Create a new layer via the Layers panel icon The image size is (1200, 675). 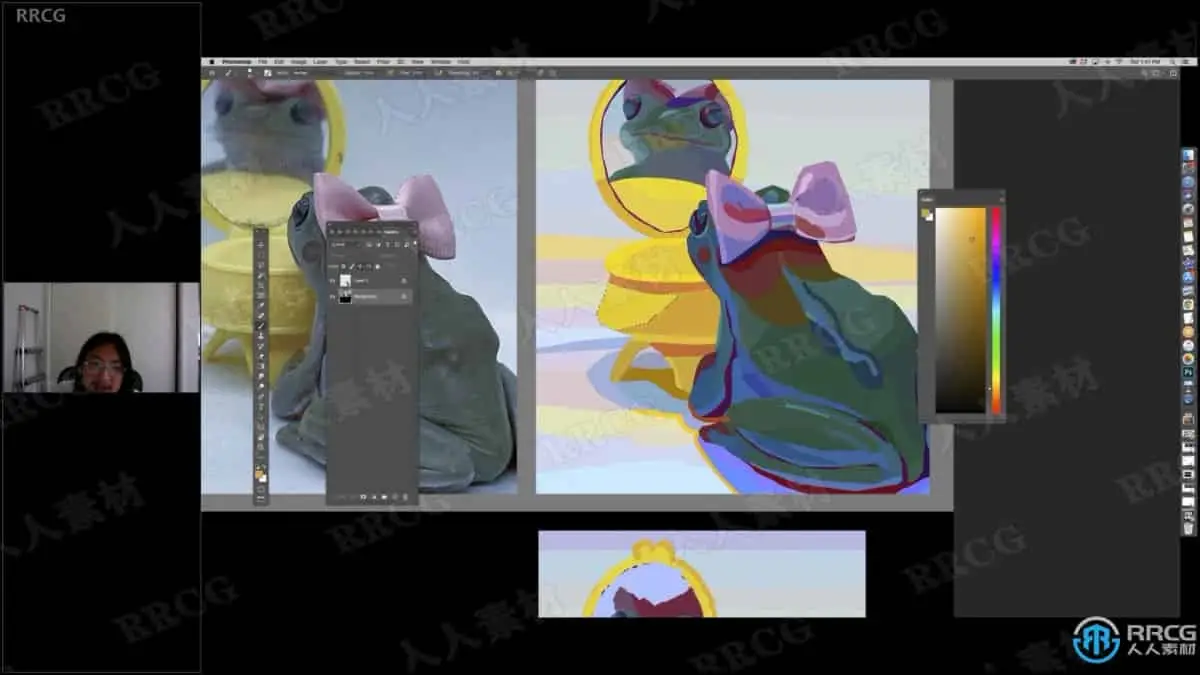394,497
